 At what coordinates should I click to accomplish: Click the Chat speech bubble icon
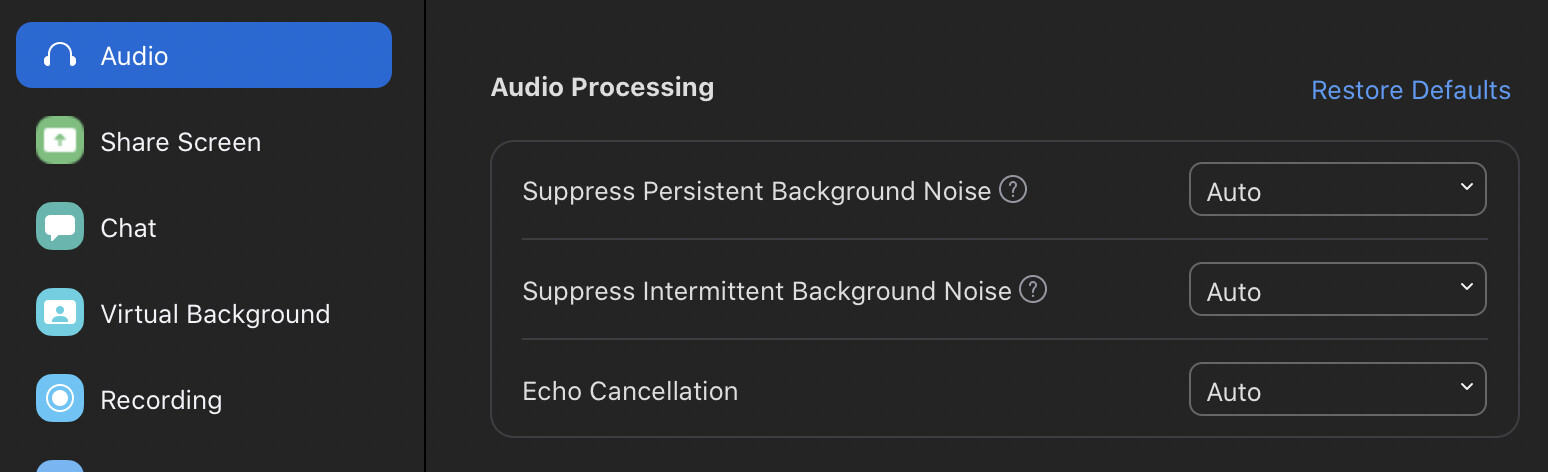click(60, 227)
